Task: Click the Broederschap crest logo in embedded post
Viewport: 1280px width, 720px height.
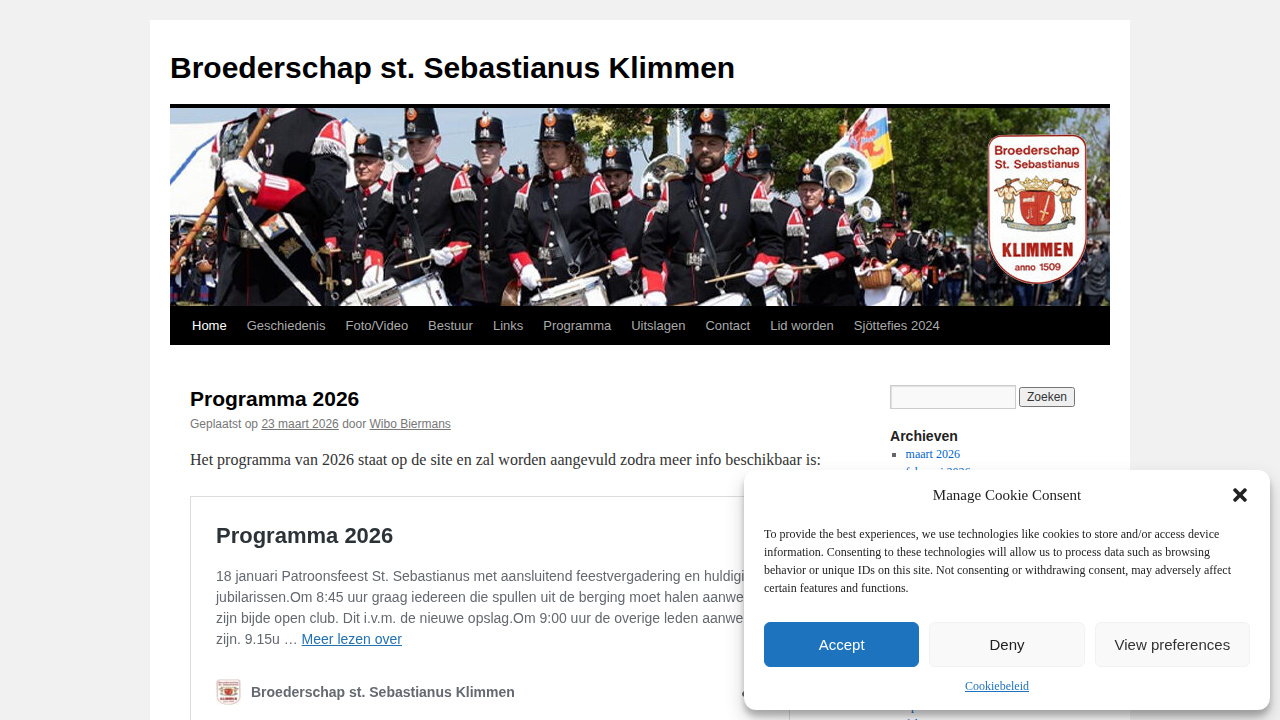Action: coord(228,691)
